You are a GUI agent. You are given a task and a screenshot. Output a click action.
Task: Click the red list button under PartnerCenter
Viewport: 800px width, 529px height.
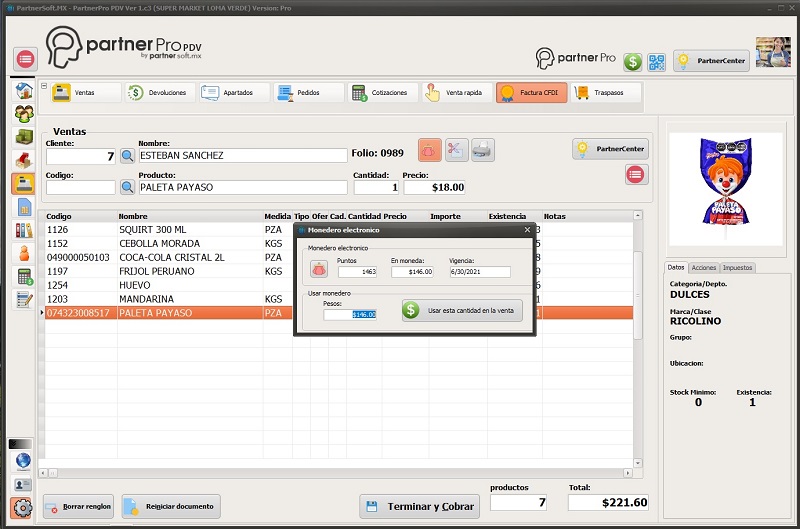[x=635, y=174]
